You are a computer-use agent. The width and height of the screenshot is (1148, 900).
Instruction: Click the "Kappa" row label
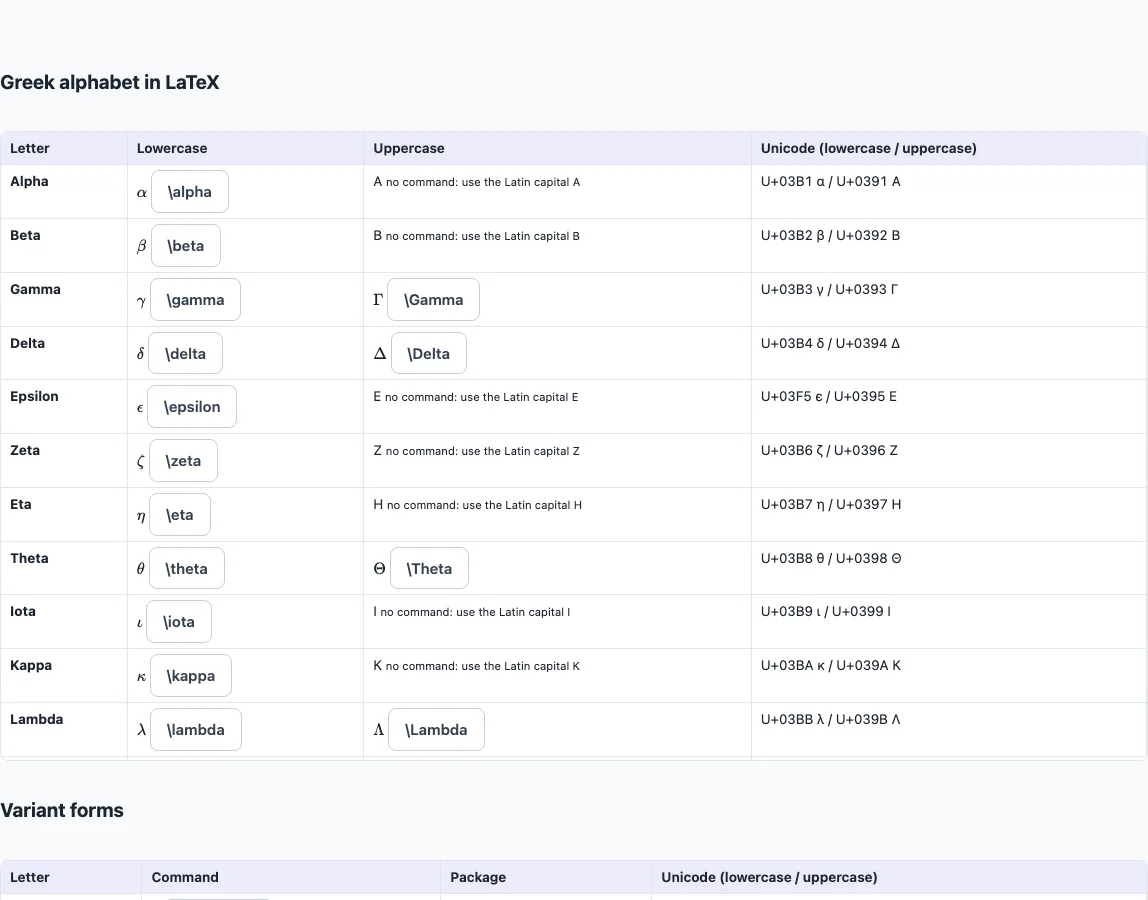(x=31, y=666)
